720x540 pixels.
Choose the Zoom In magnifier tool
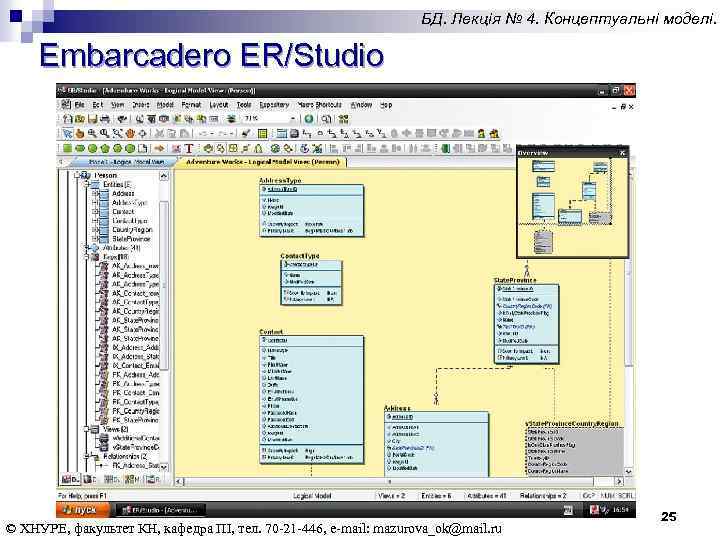click(x=92, y=134)
